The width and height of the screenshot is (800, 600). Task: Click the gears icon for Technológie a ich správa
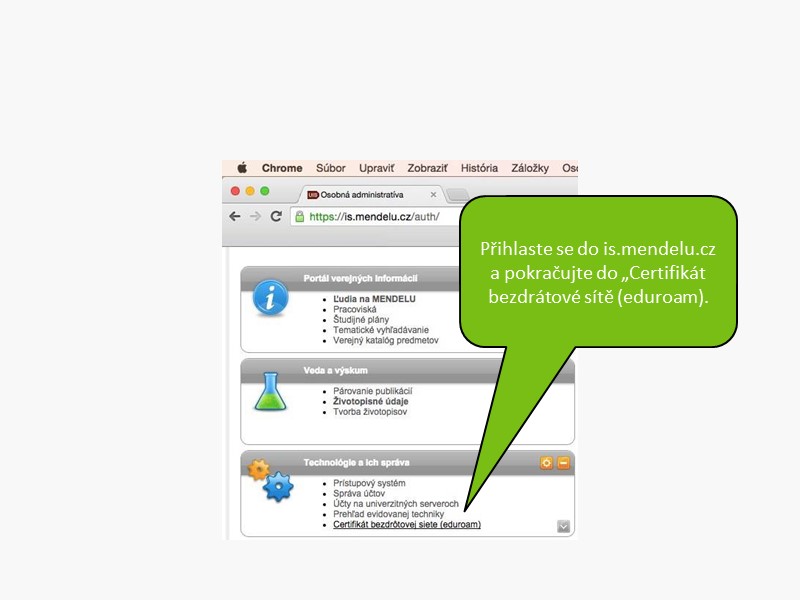[270, 482]
